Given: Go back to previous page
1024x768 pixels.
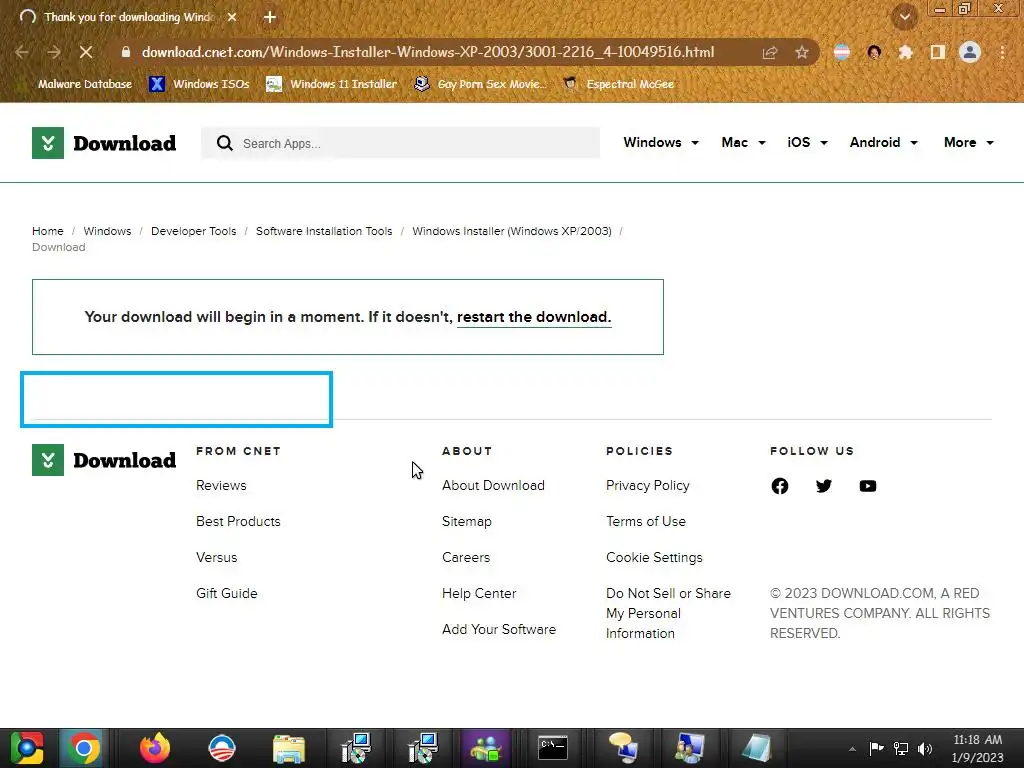Looking at the screenshot, I should [22, 52].
